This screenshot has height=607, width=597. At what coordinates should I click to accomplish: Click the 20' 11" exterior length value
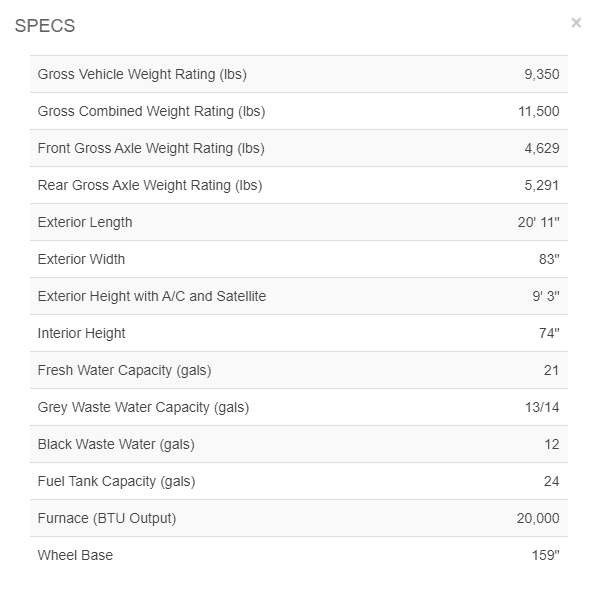539,222
